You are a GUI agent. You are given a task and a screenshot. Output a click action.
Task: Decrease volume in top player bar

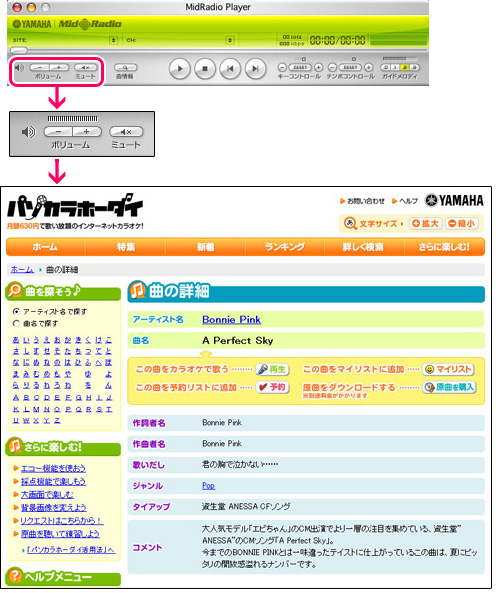39,68
